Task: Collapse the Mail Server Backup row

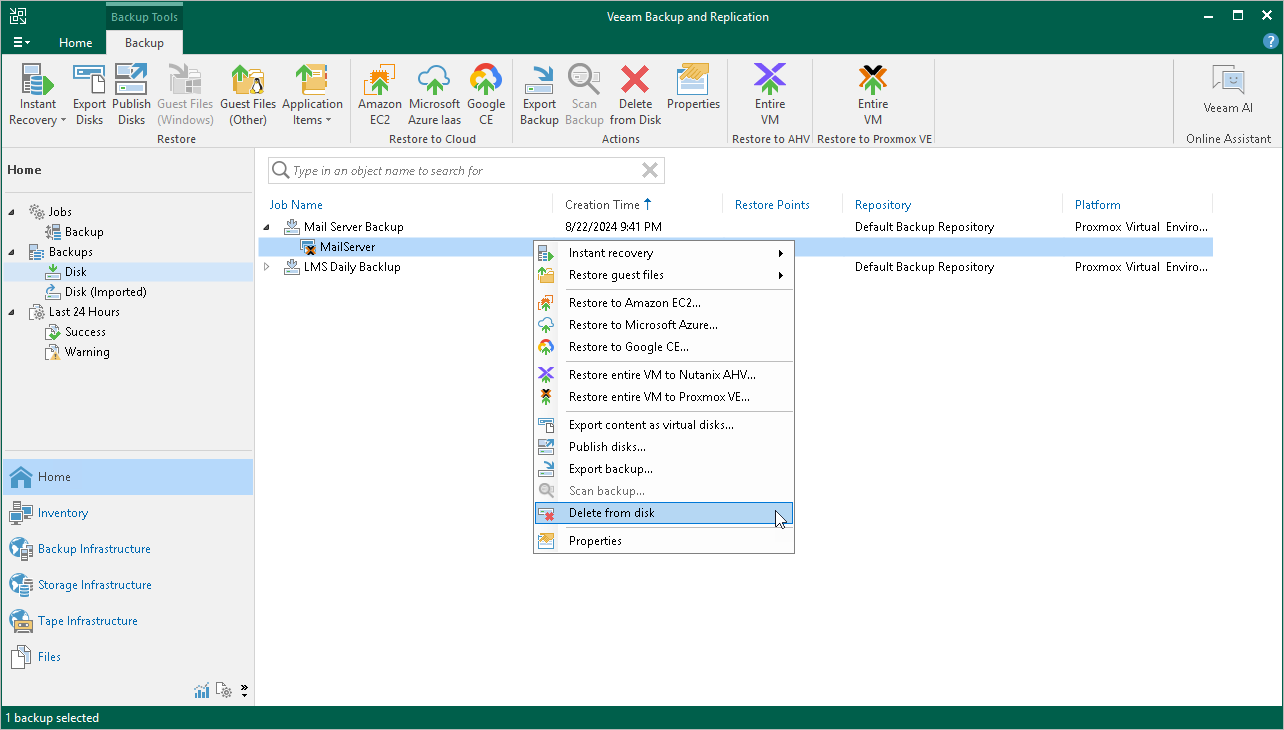Action: tap(267, 227)
